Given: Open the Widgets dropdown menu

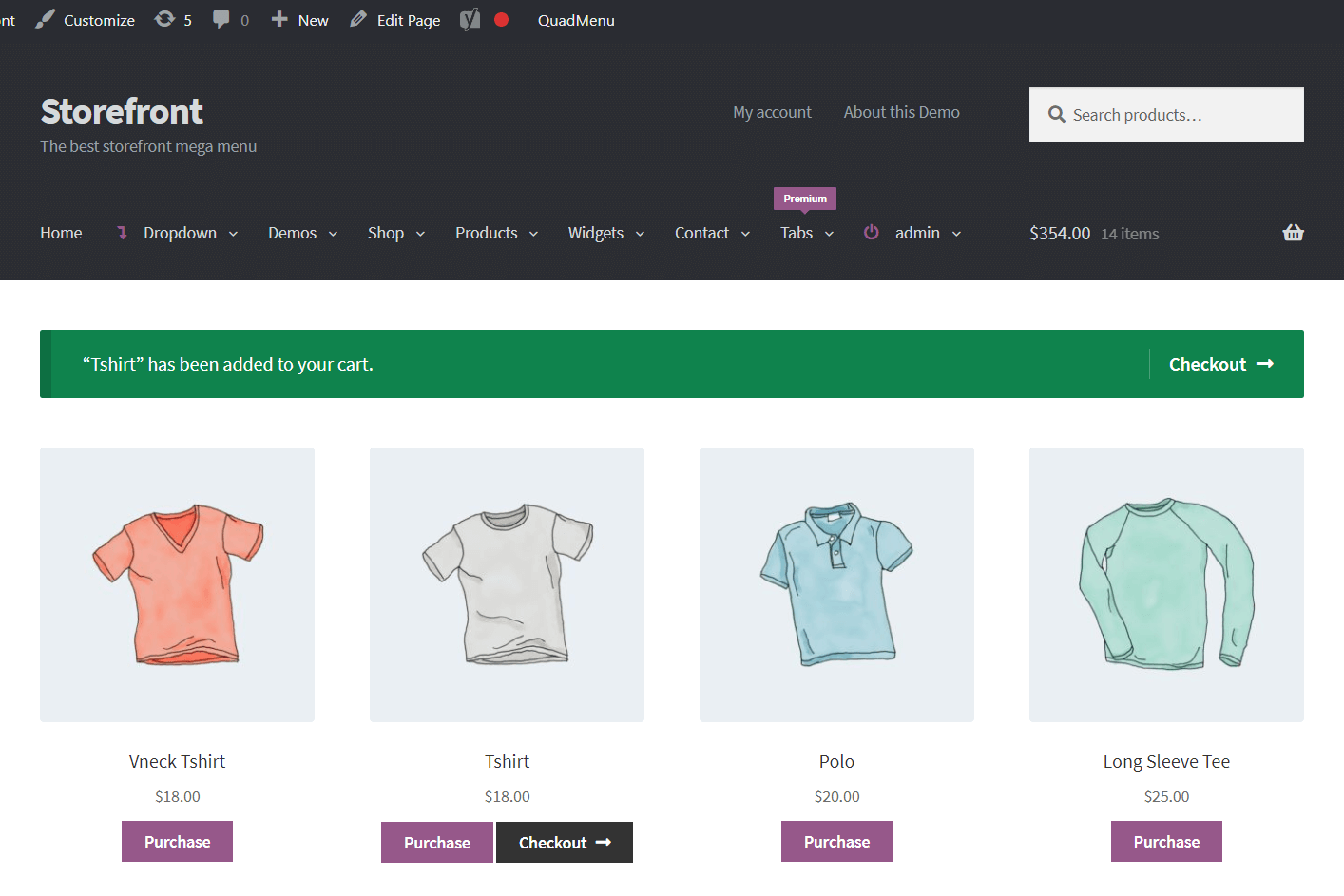Looking at the screenshot, I should pyautogui.click(x=605, y=233).
